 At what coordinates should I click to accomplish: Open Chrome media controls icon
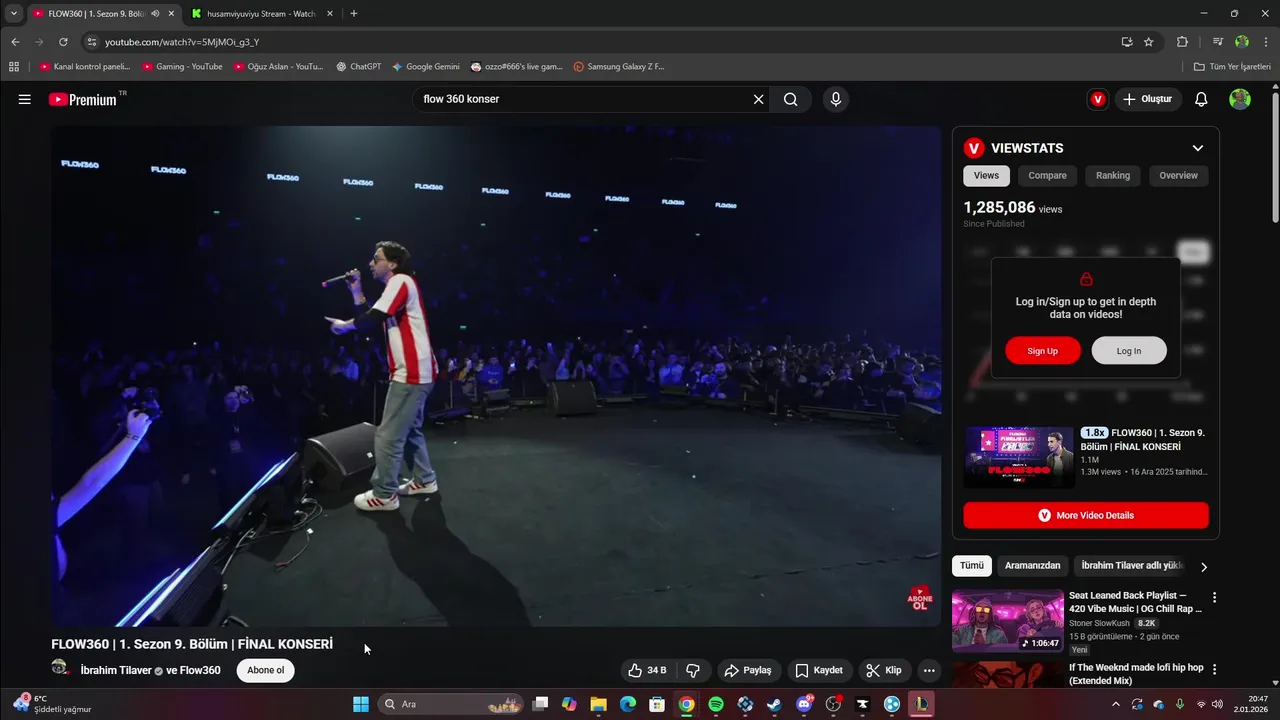1217,42
